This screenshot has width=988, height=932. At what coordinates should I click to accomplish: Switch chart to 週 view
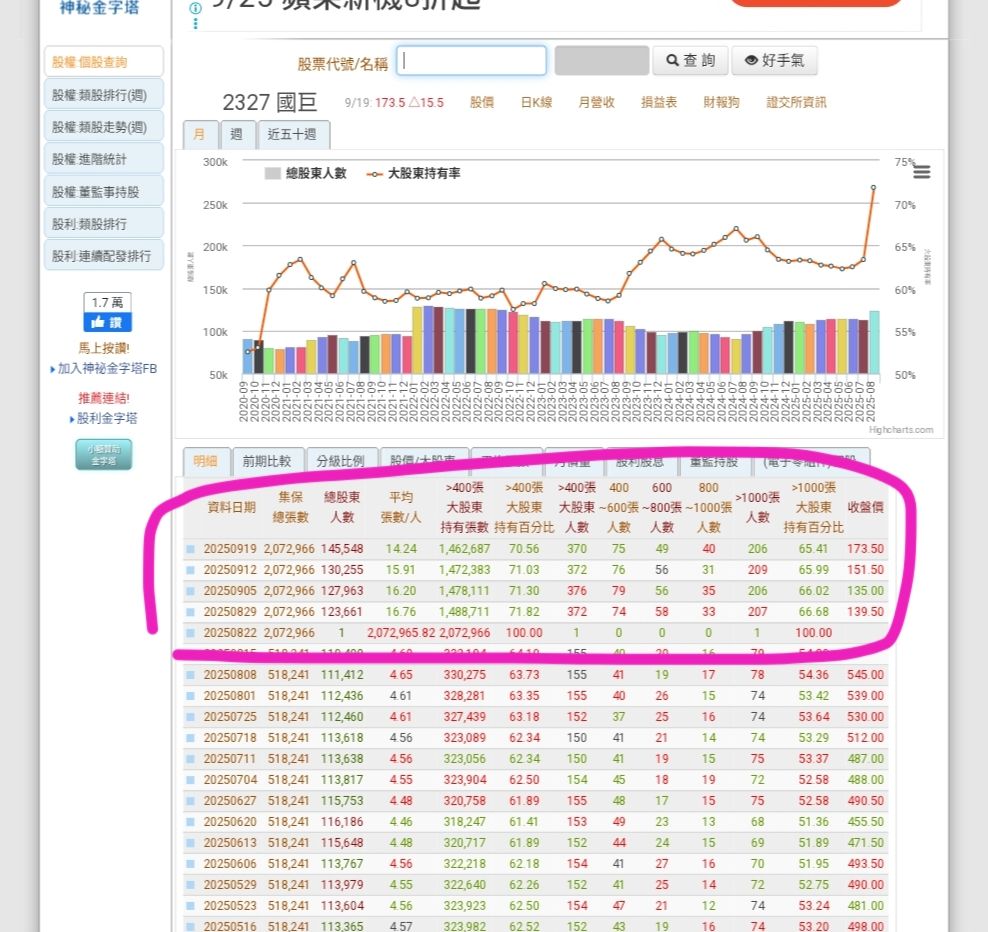pyautogui.click(x=236, y=135)
